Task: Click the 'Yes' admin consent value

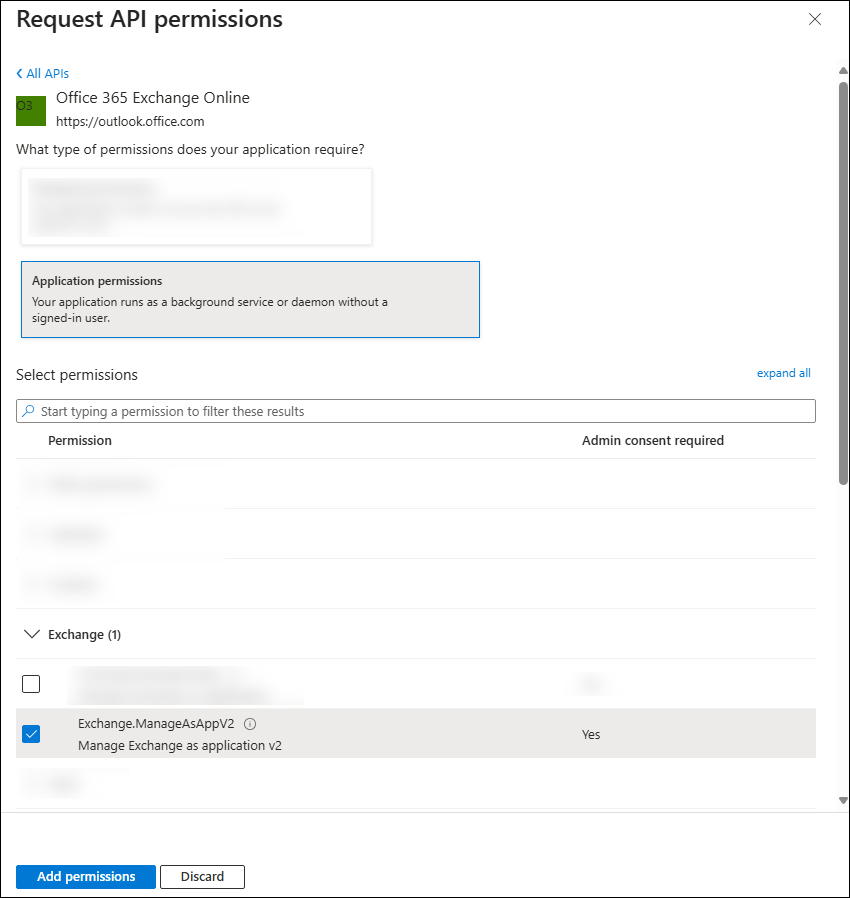Action: click(591, 735)
